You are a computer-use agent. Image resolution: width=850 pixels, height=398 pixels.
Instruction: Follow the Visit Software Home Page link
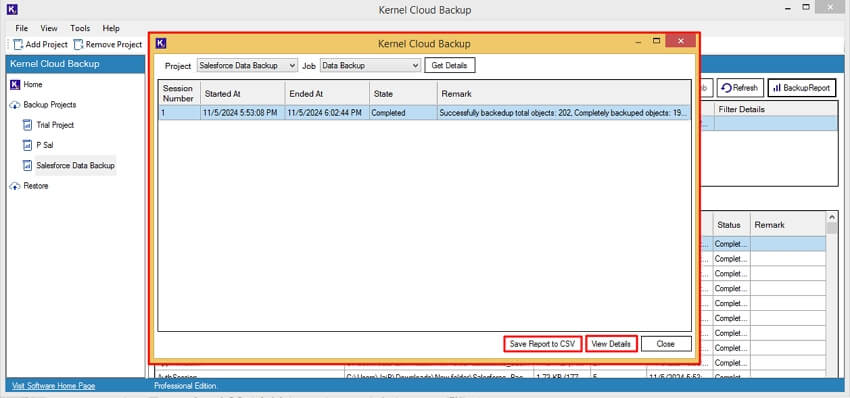(x=54, y=386)
